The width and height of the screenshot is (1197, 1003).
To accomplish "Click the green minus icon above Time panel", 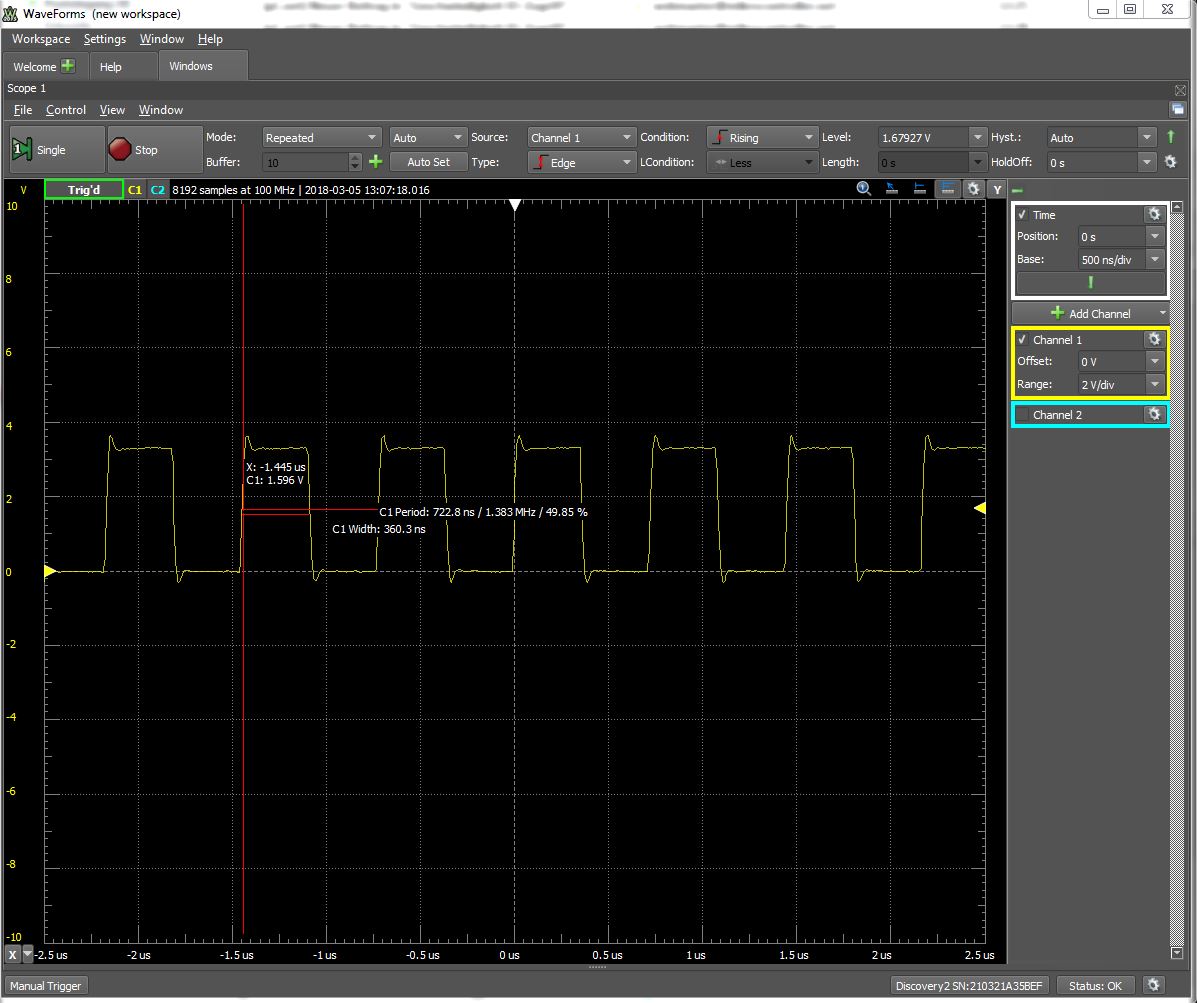I will [x=1018, y=190].
